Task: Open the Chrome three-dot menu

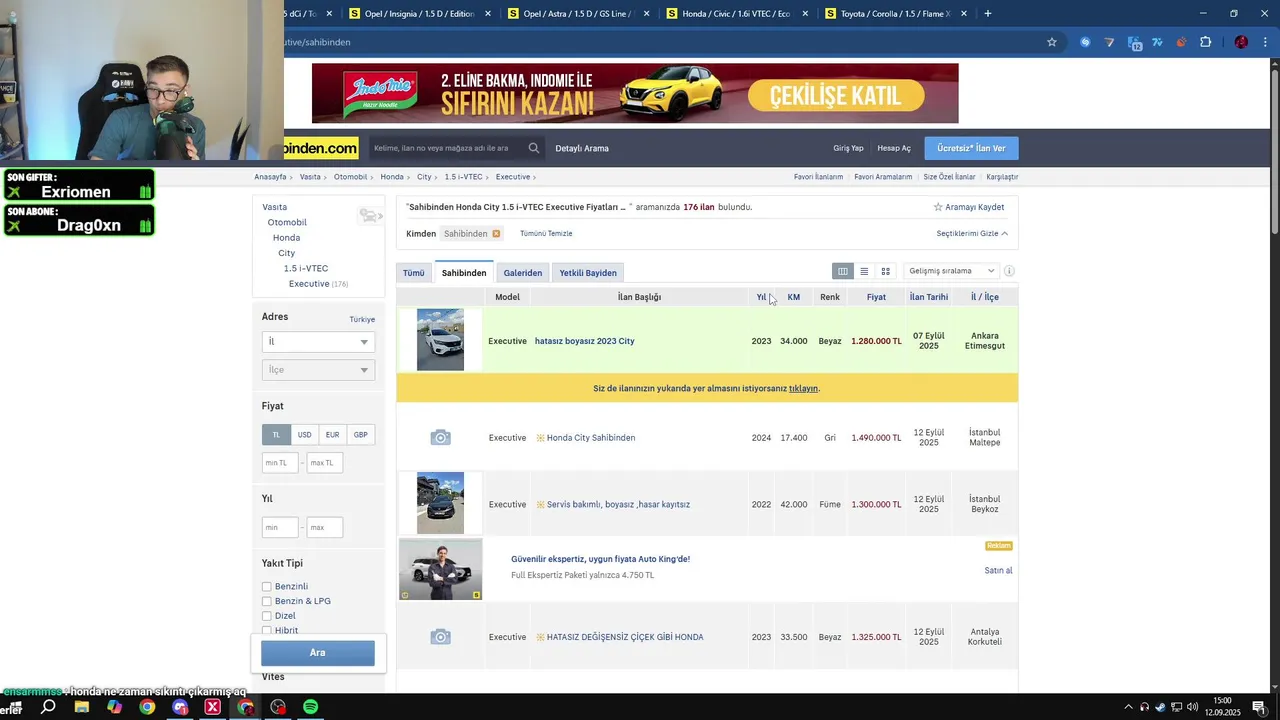Action: click(1265, 42)
